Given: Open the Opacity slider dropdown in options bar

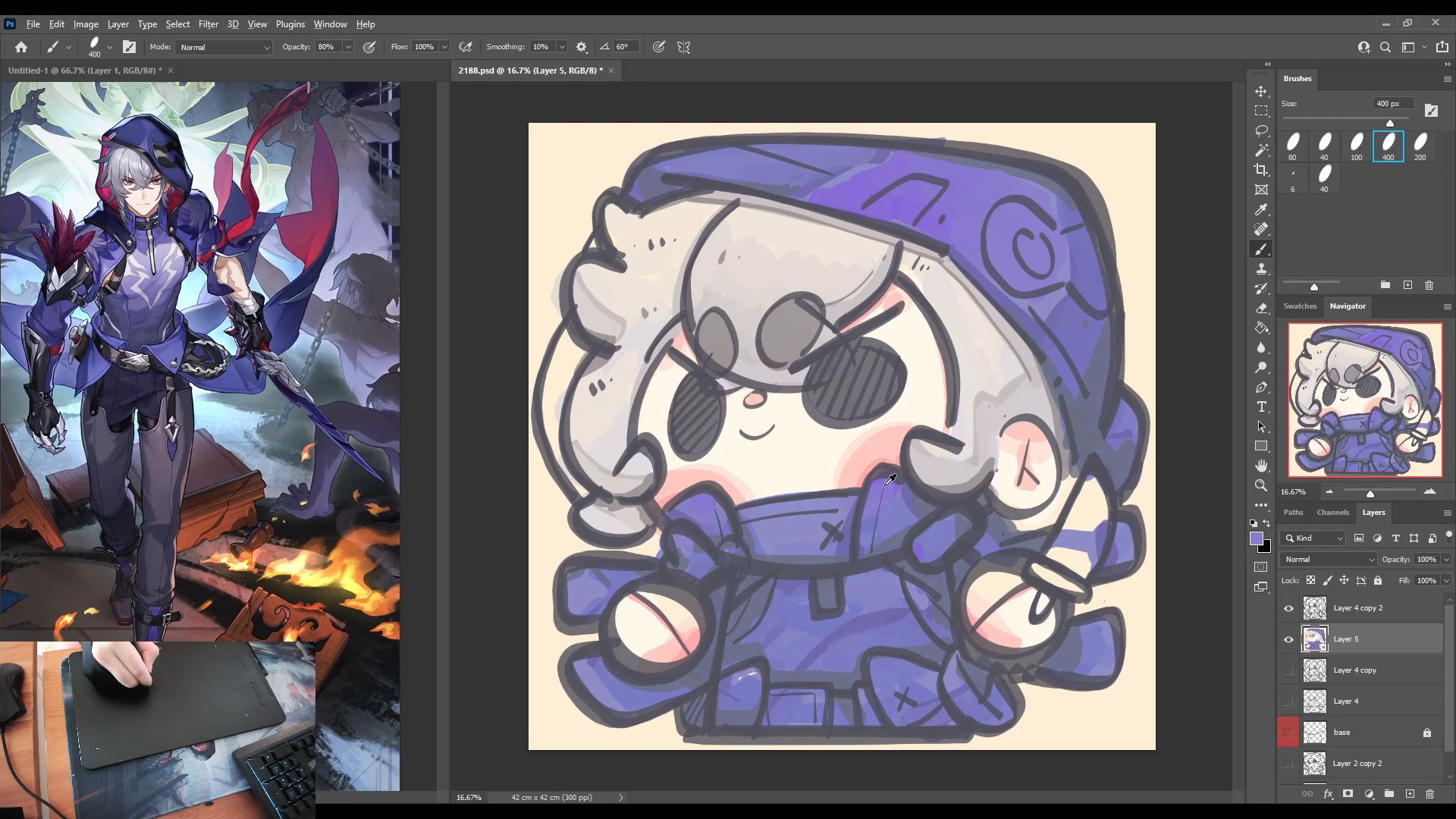Looking at the screenshot, I should (348, 47).
